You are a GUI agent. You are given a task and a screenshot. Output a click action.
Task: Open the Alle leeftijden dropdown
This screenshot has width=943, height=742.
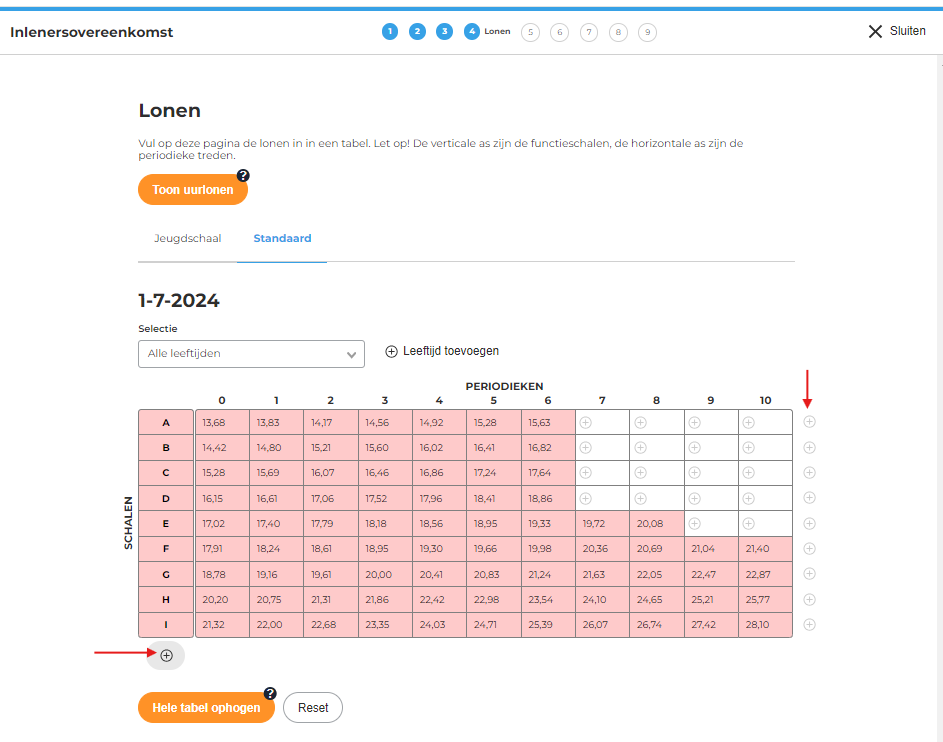[x=251, y=354]
